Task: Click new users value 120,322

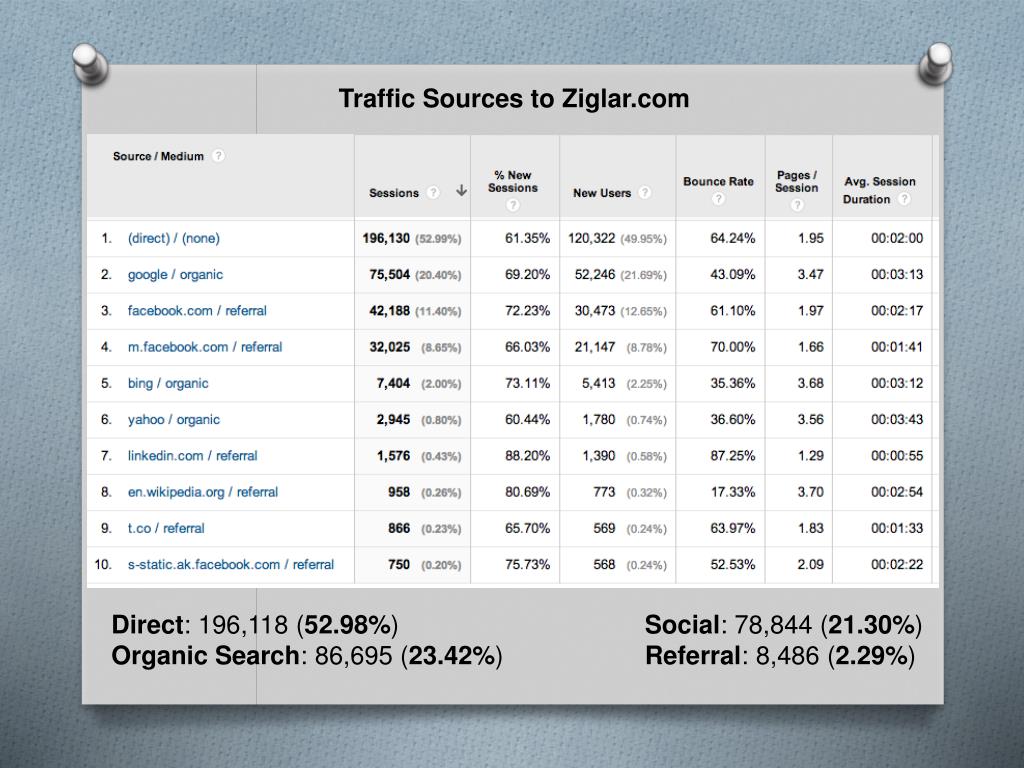Action: (592, 238)
